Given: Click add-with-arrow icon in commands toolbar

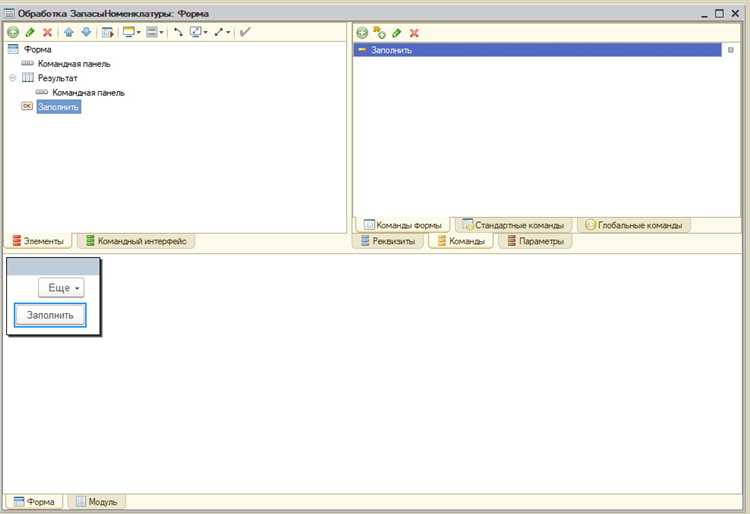Looking at the screenshot, I should (379, 33).
